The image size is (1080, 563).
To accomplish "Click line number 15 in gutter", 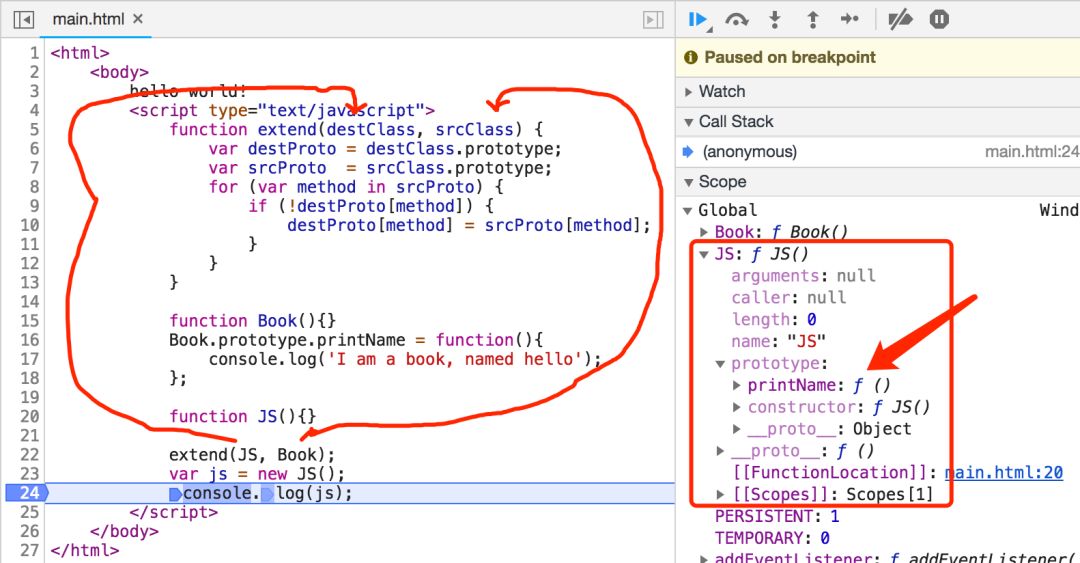I will coord(30,320).
